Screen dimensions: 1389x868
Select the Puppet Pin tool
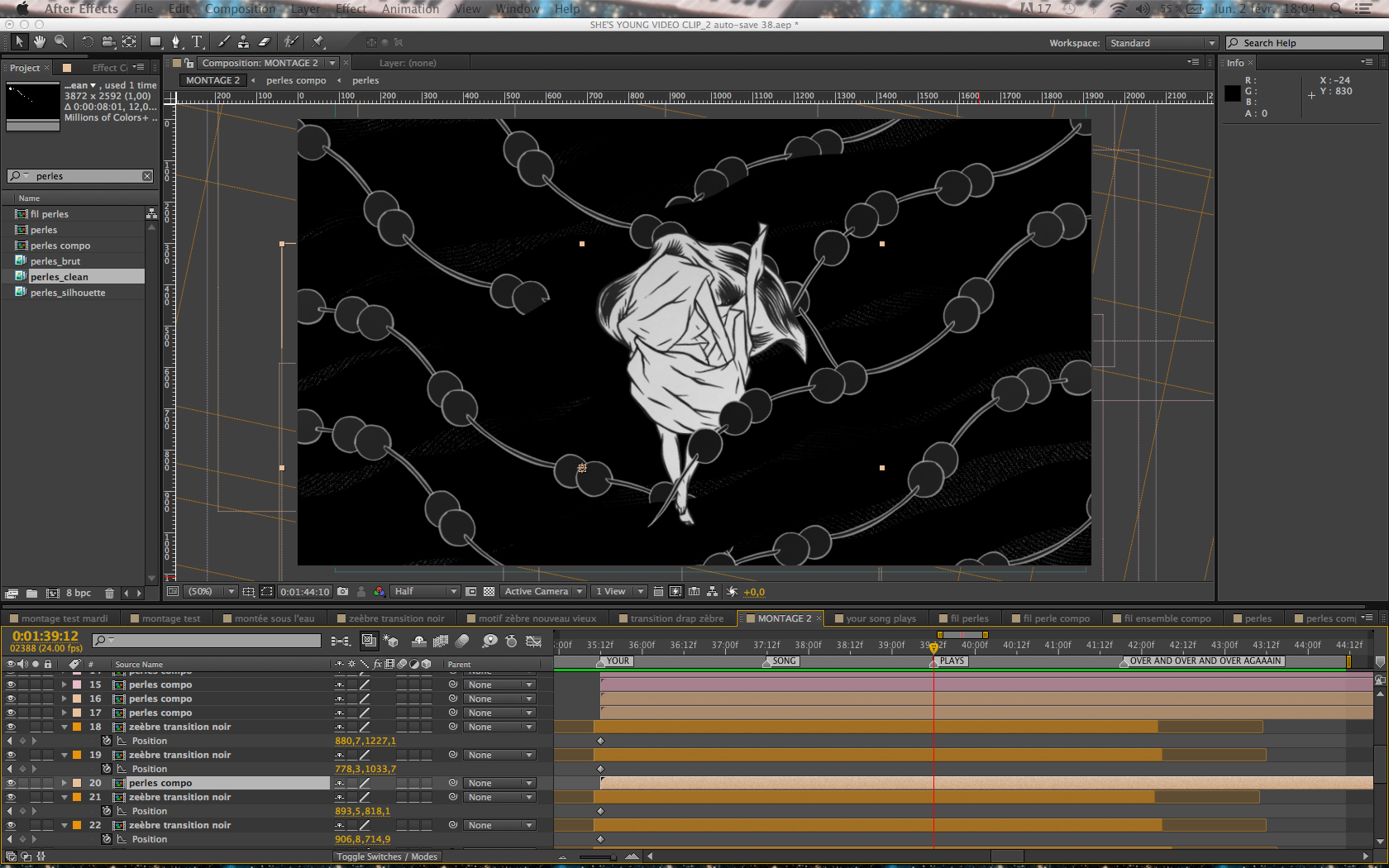point(317,41)
